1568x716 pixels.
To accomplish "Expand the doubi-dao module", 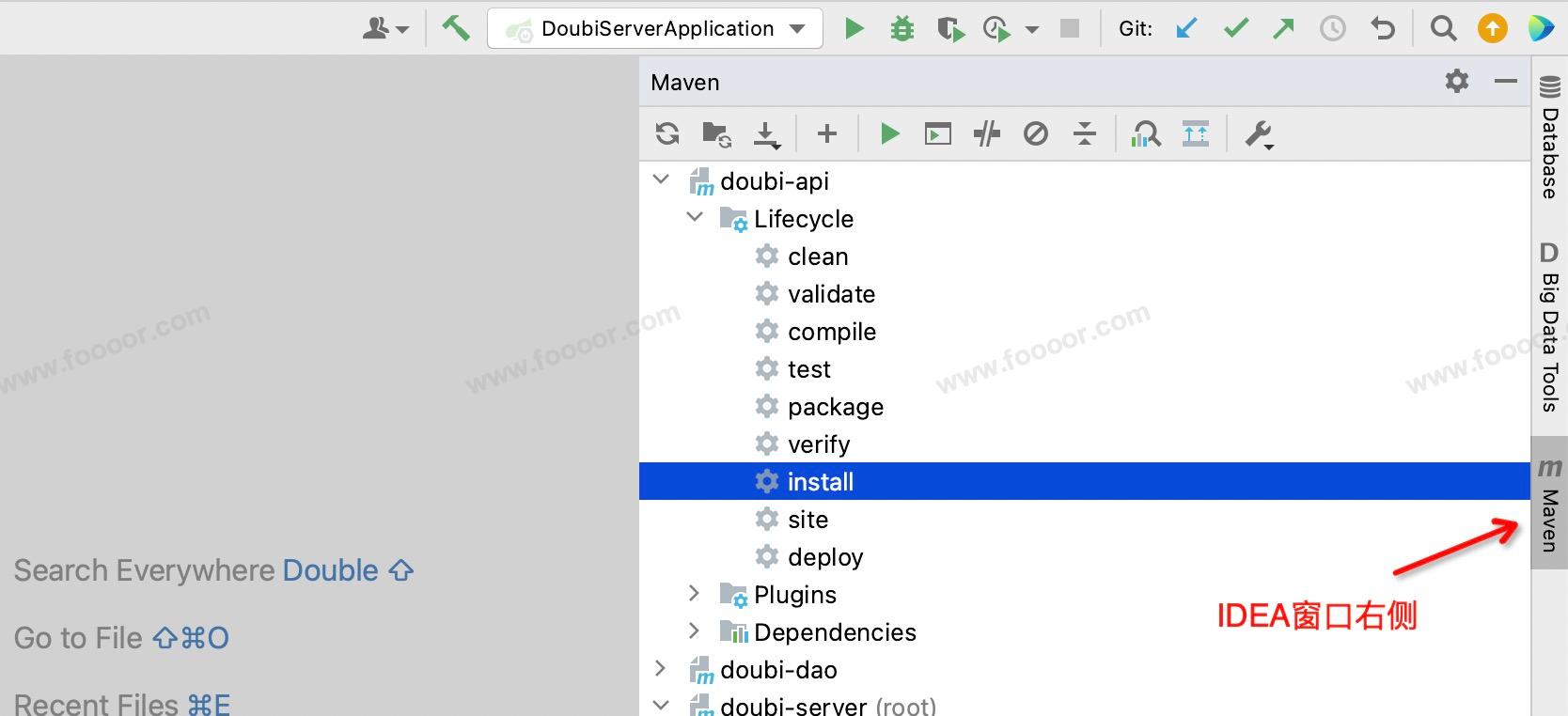I will tap(661, 669).
